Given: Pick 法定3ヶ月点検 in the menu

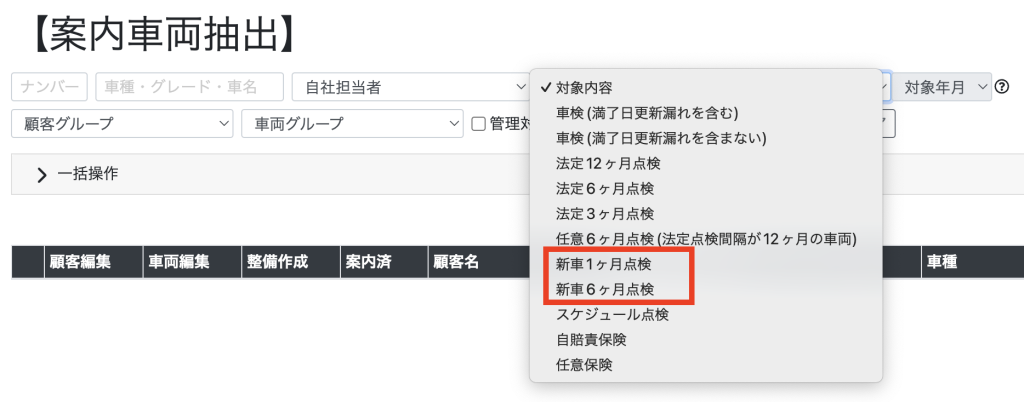Looking at the screenshot, I should tap(604, 213).
